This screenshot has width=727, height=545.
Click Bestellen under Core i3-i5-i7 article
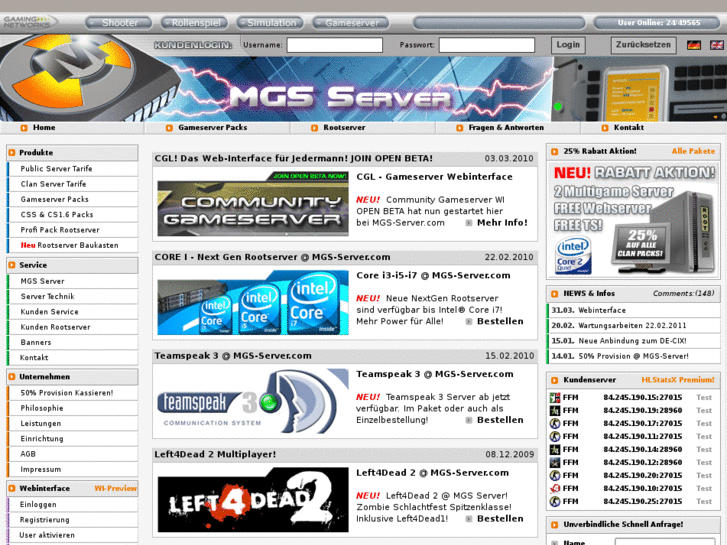tap(500, 321)
